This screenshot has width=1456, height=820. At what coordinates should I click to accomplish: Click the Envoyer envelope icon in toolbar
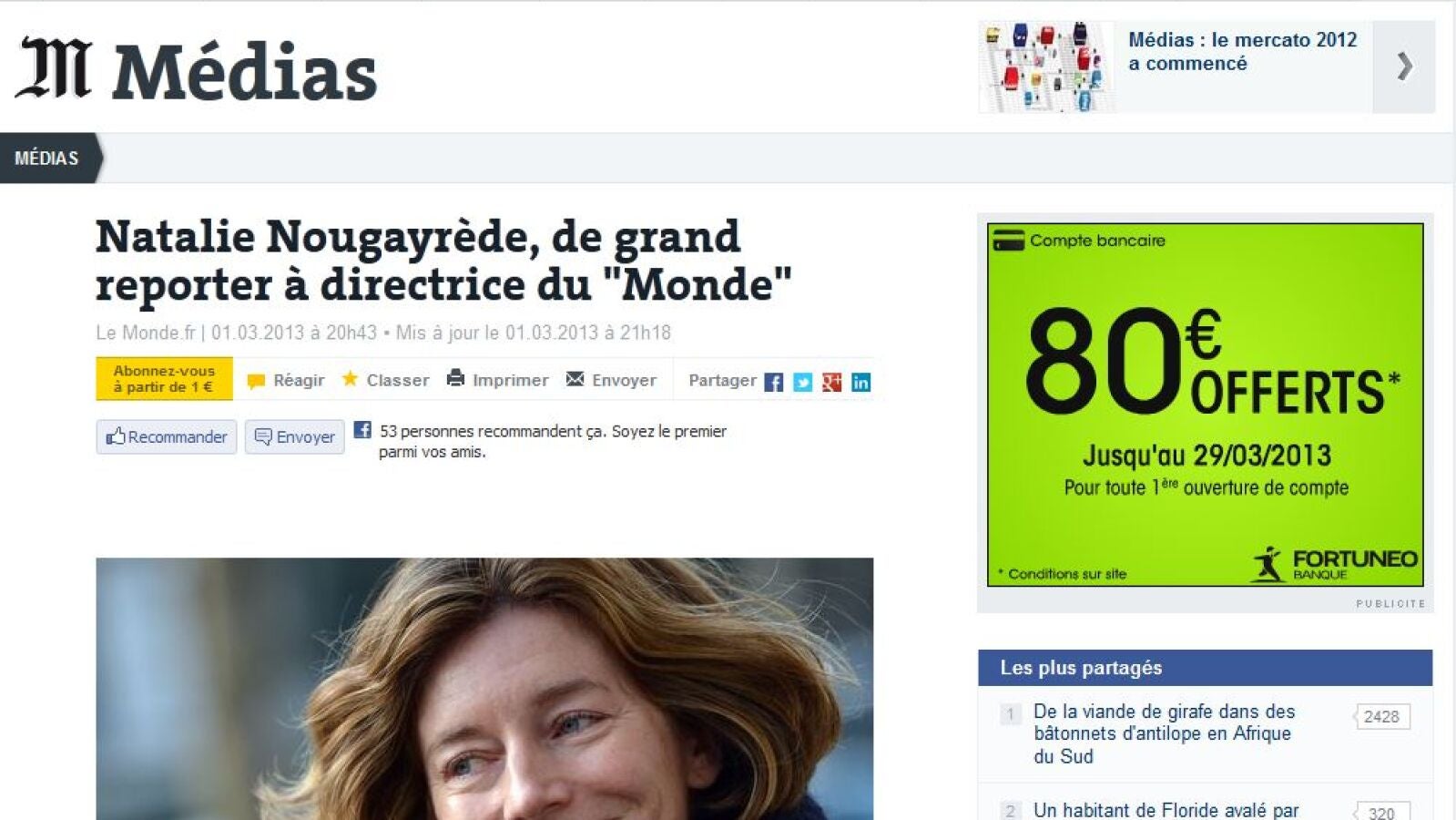(575, 378)
